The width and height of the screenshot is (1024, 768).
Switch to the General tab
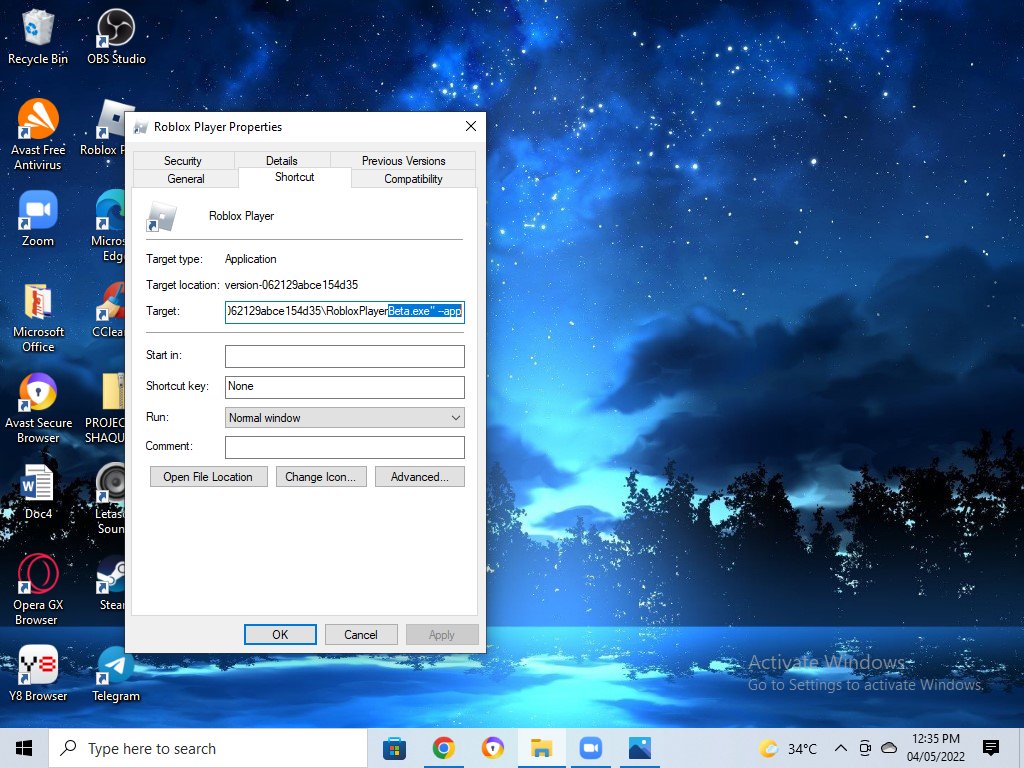[186, 179]
